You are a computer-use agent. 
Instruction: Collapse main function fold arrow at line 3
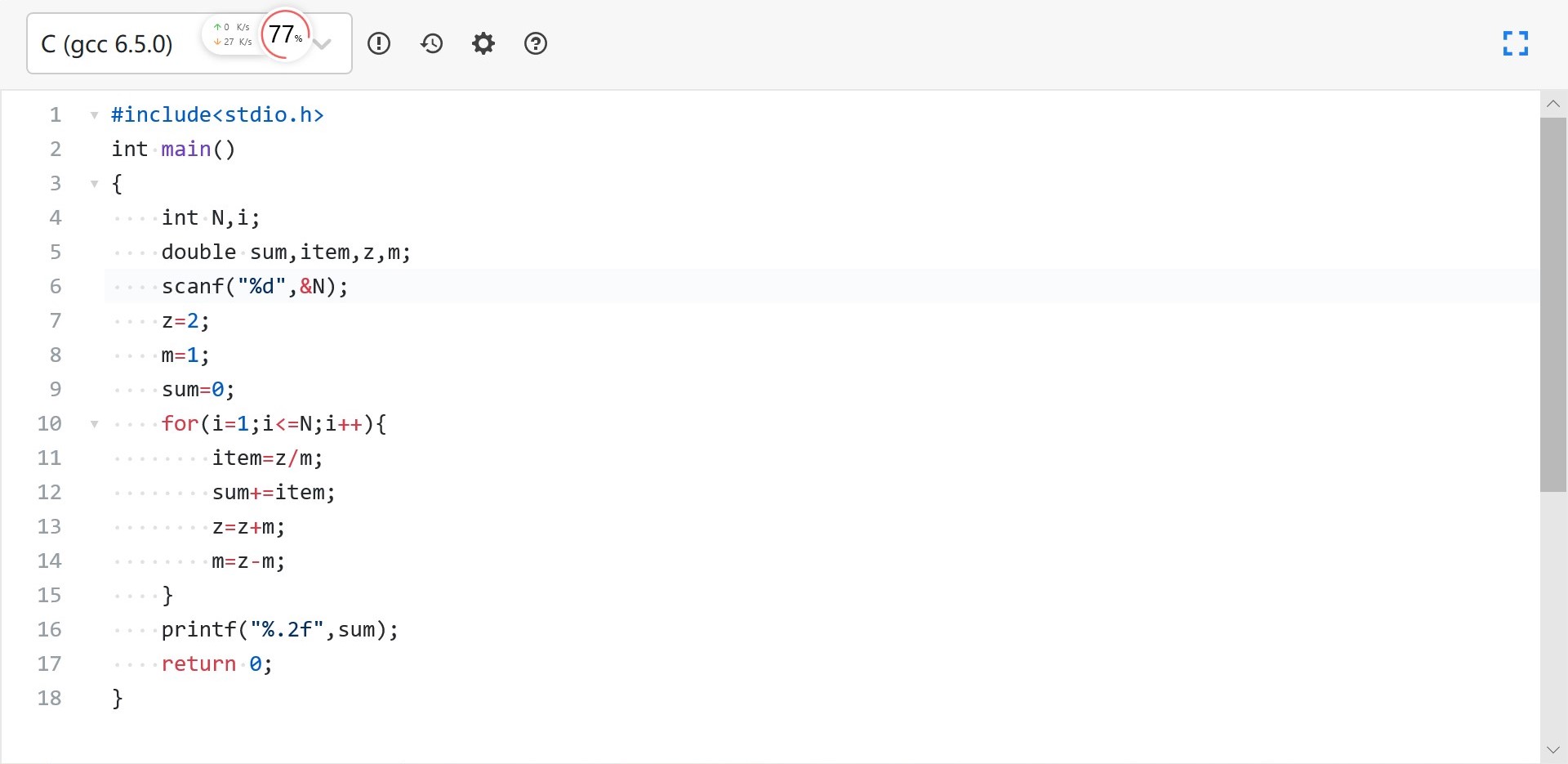click(x=95, y=184)
